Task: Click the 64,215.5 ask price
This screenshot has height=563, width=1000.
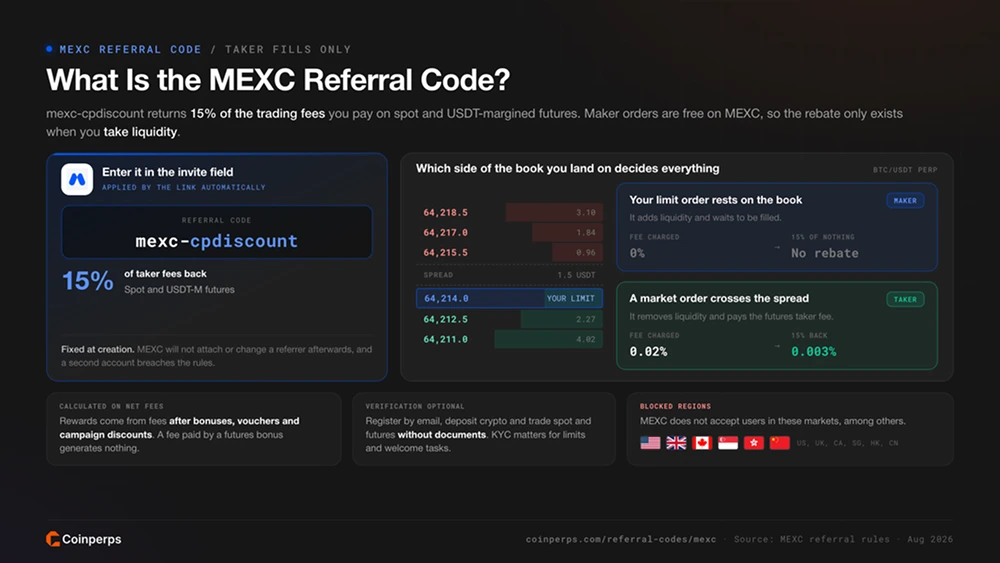Action: coord(445,252)
